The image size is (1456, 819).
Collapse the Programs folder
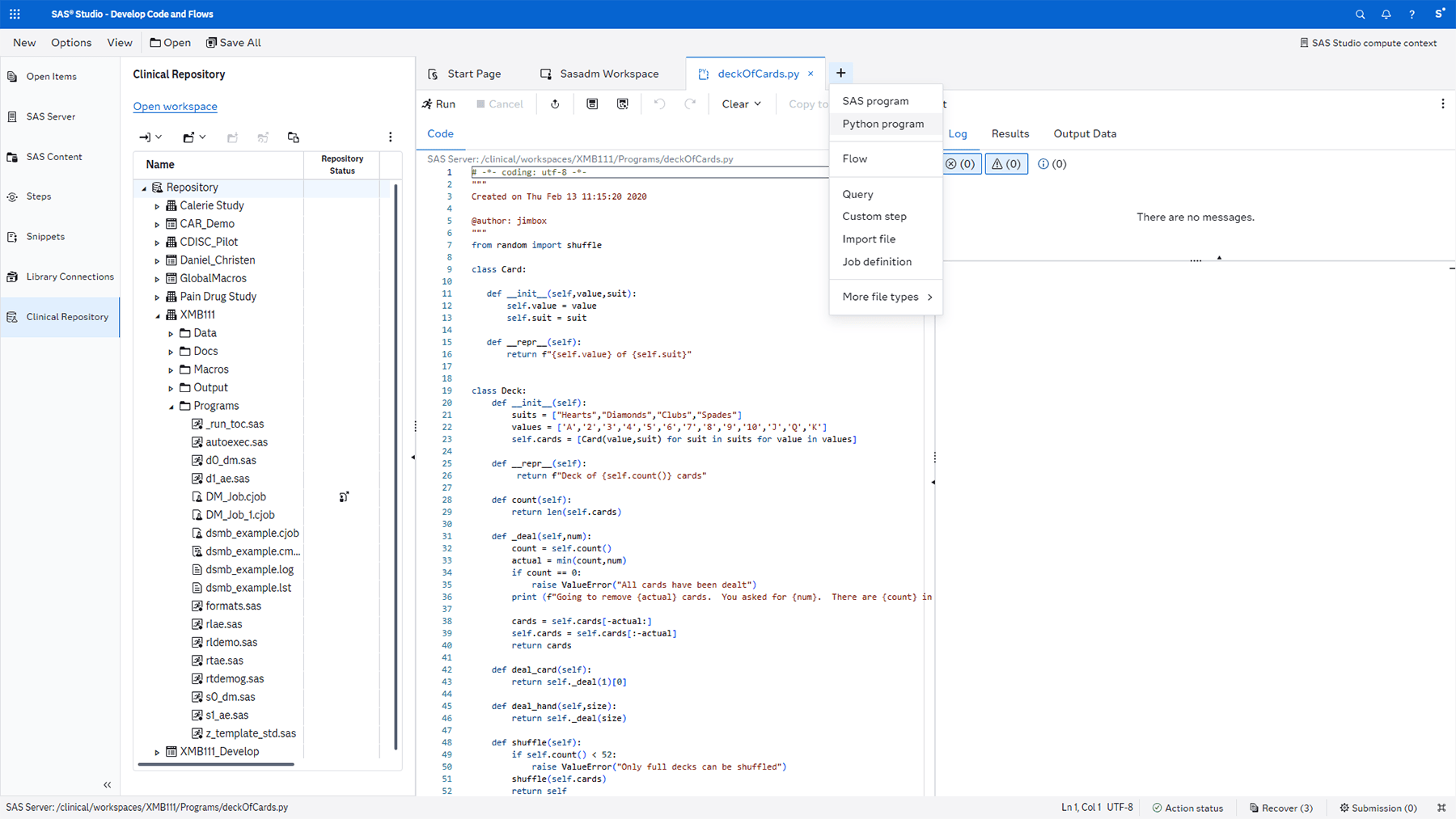click(x=171, y=405)
